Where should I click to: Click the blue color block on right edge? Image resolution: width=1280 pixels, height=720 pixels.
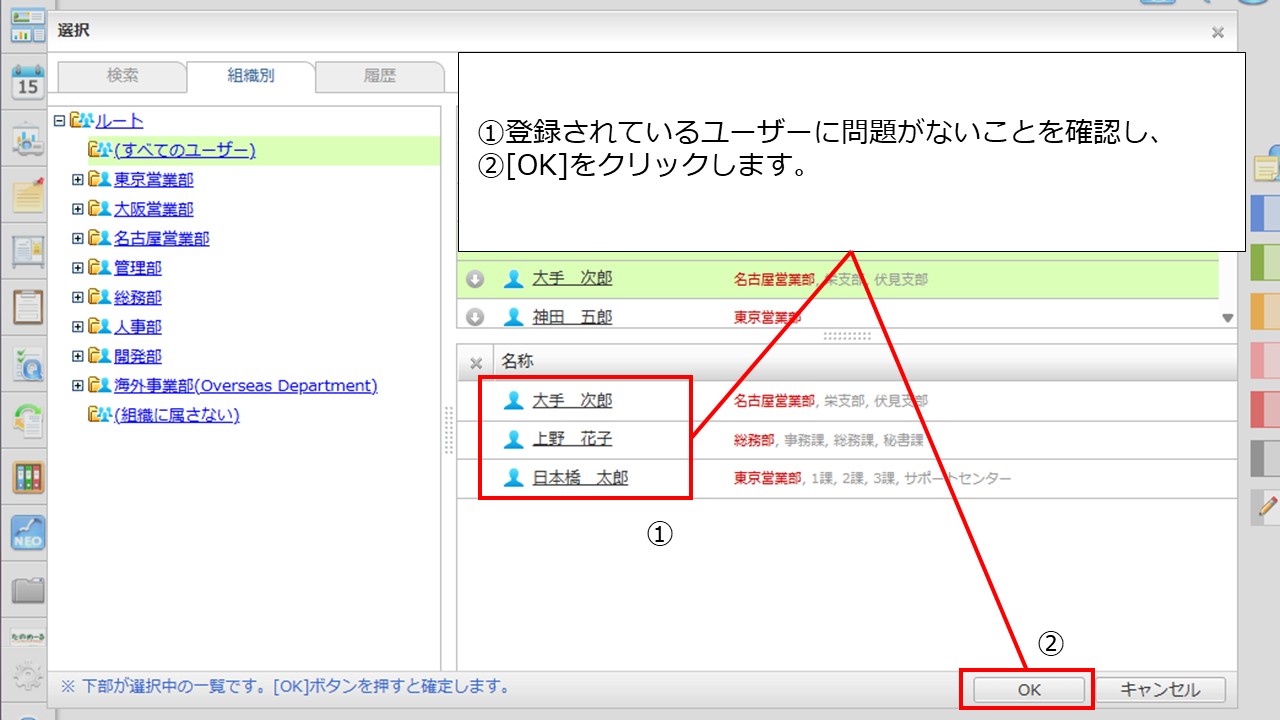click(x=1265, y=214)
